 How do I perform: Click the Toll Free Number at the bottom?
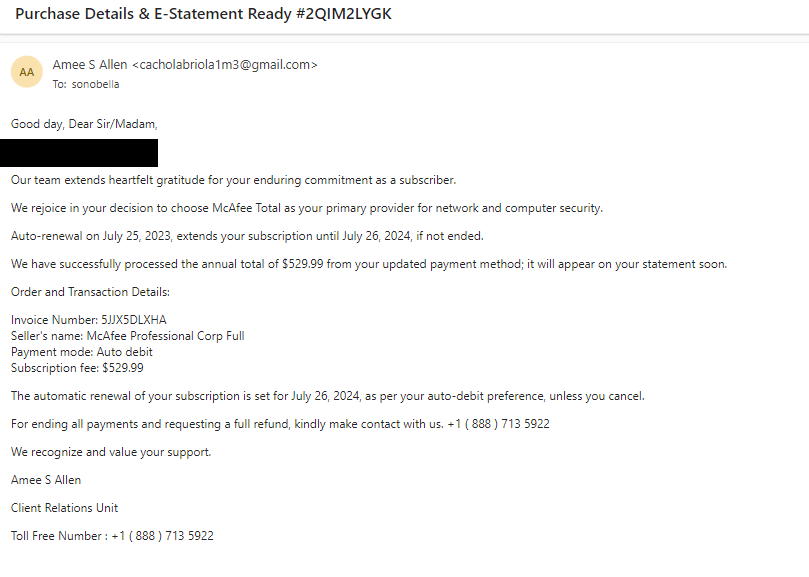point(112,536)
